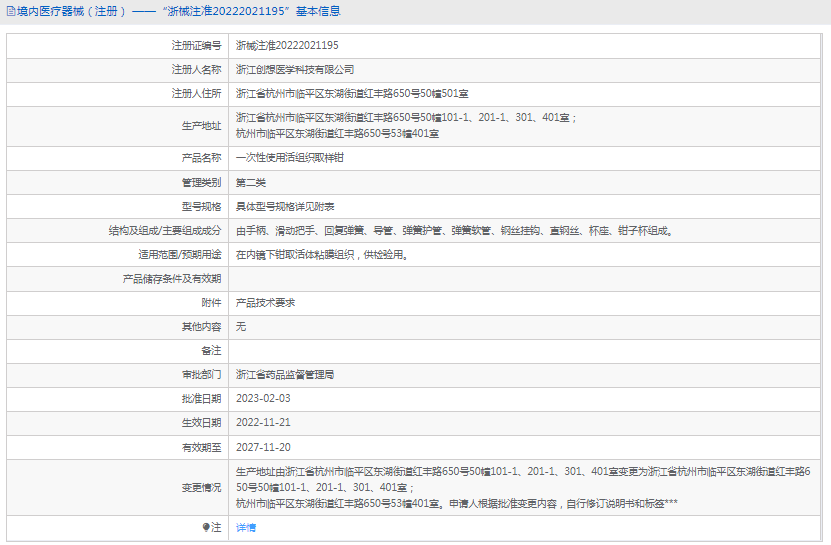Click the 其他内容 value 无
Screen dimensions: 831x545
tap(241, 327)
